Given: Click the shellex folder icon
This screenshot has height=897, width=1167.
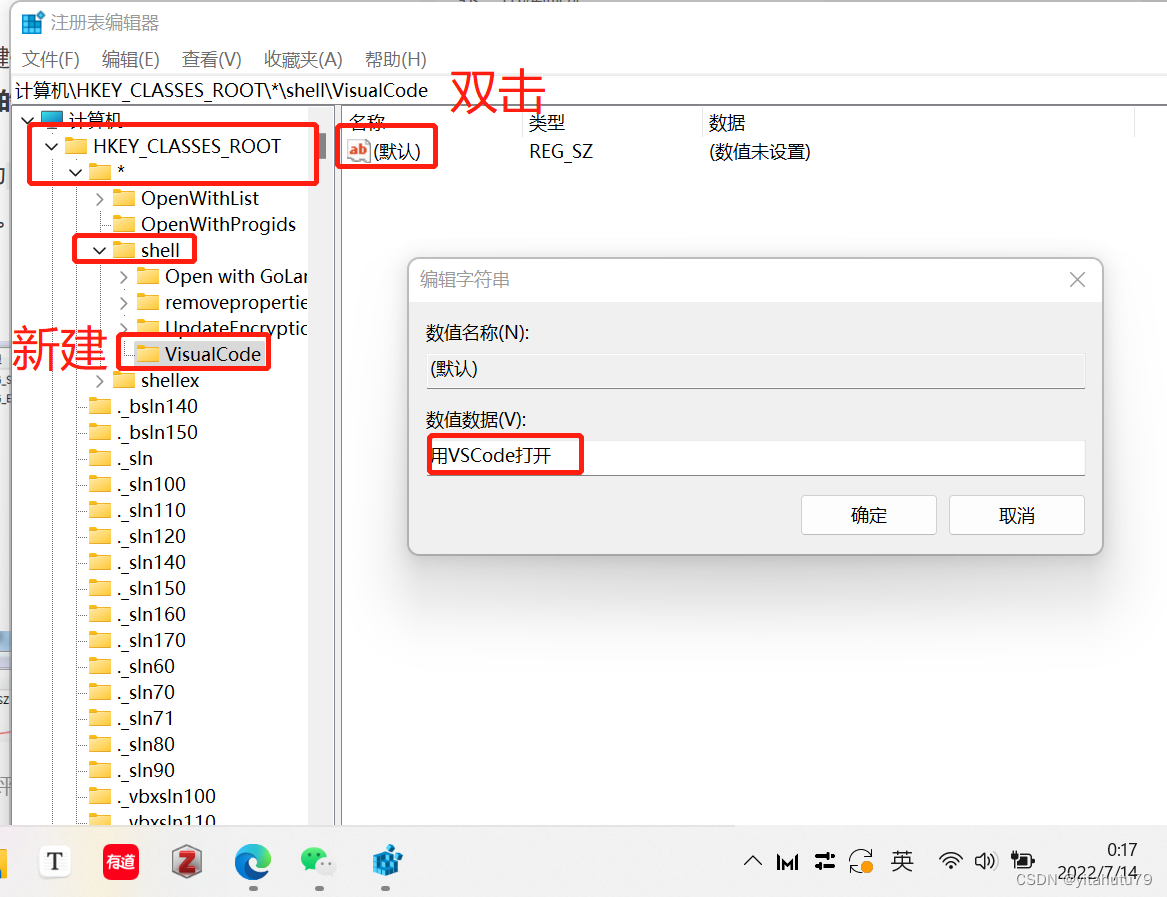Looking at the screenshot, I should [124, 380].
